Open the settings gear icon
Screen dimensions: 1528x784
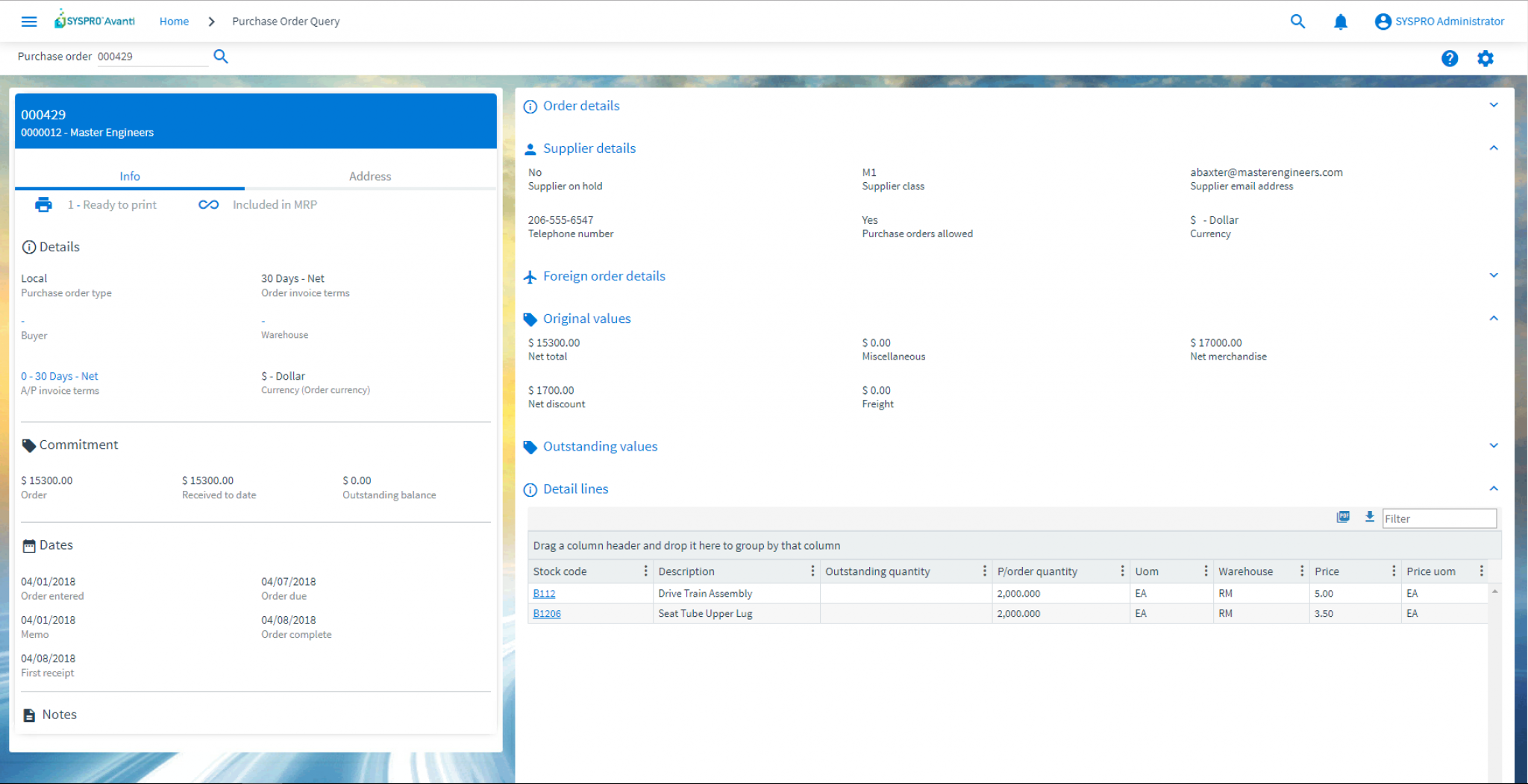[1485, 58]
